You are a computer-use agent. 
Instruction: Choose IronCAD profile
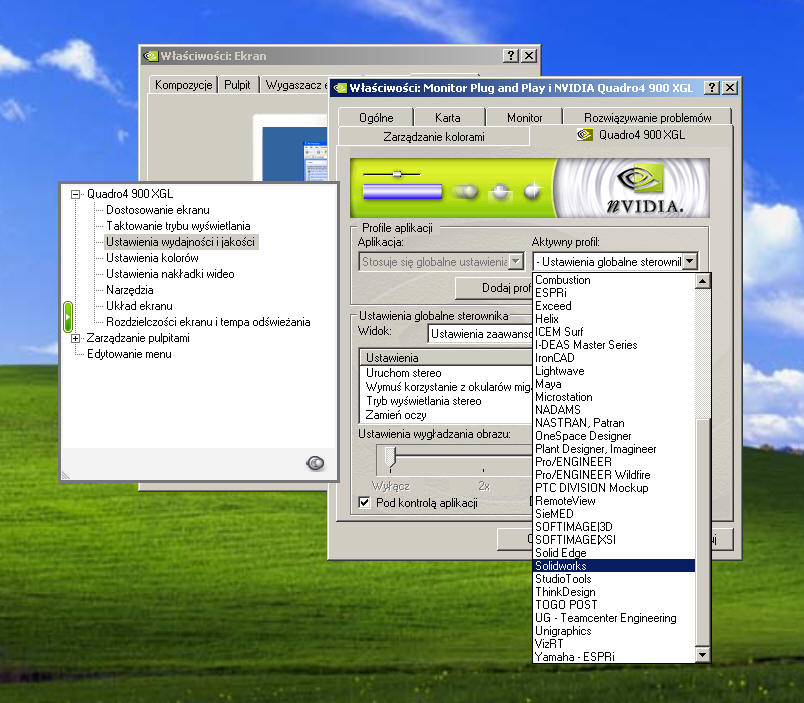614,358
